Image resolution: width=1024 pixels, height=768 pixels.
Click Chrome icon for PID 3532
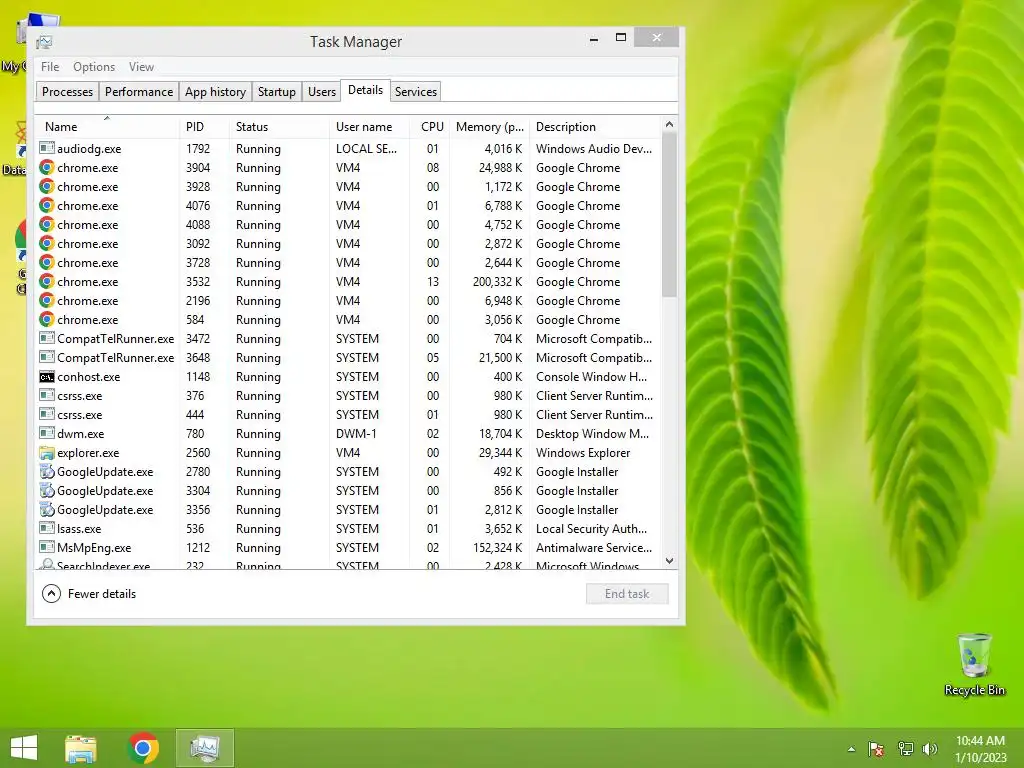(46, 281)
